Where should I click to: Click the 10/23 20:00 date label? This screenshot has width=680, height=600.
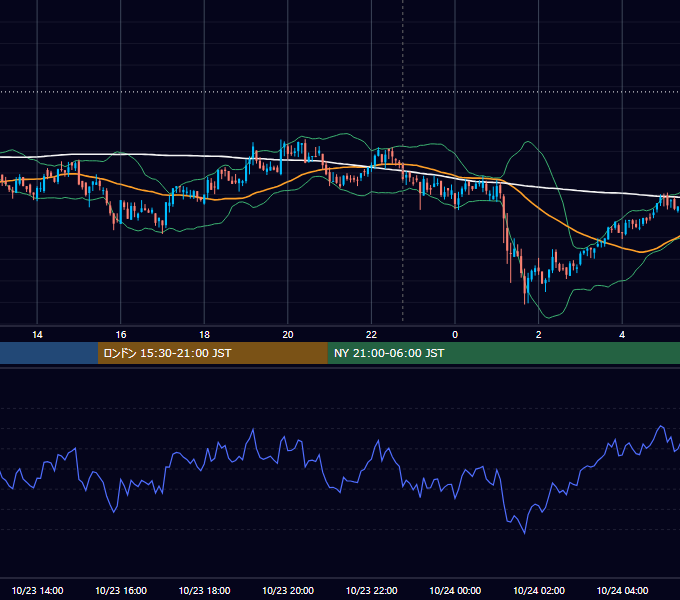[x=288, y=590]
